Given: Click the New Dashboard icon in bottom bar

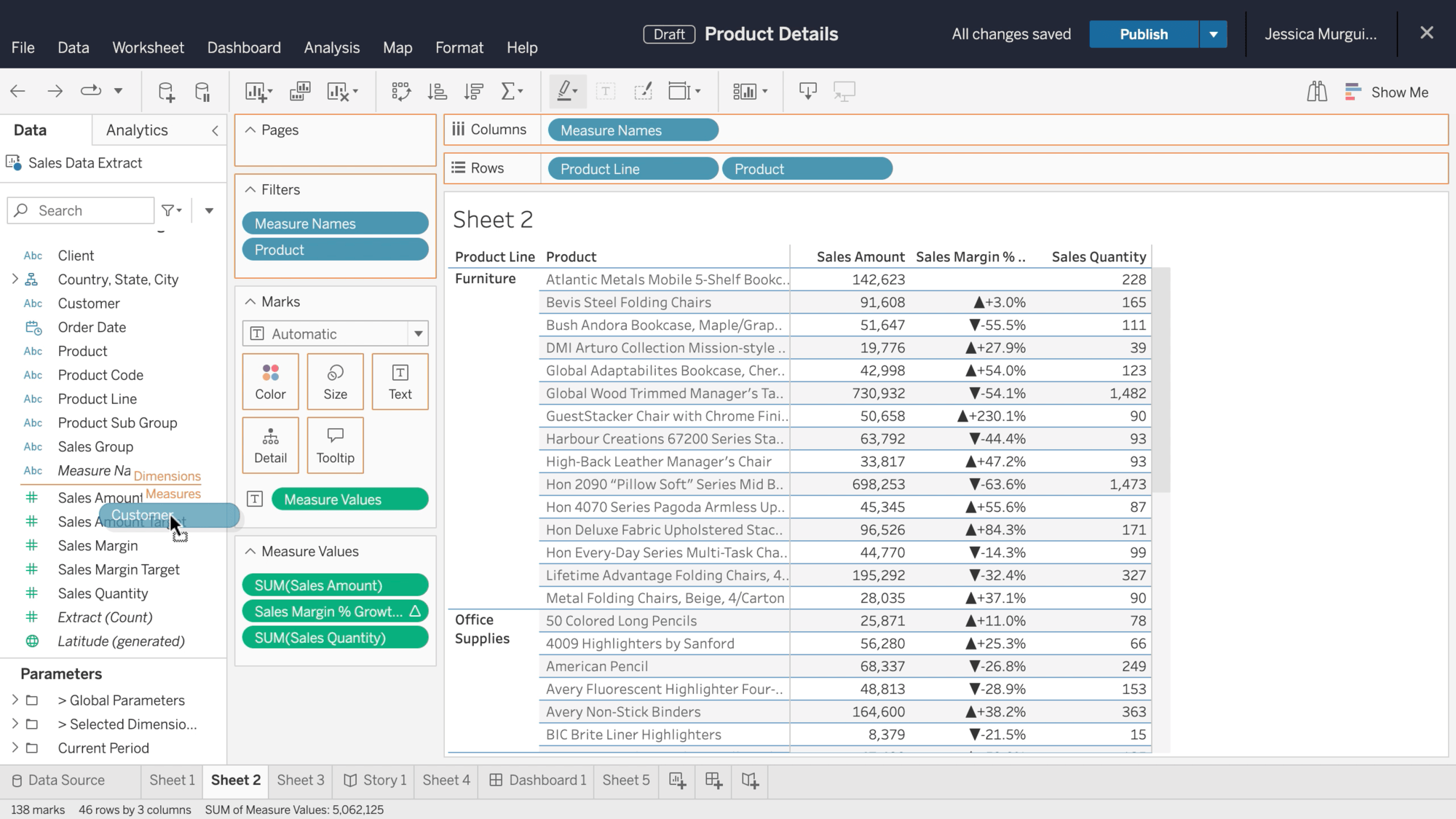Looking at the screenshot, I should coord(713,780).
